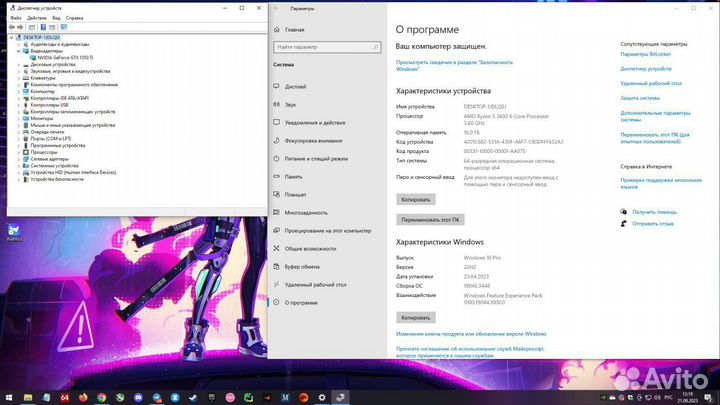Click blue Properties icon in Device Manager toolbar
Image resolution: width=720 pixels, height=405 pixels.
coord(43,27)
